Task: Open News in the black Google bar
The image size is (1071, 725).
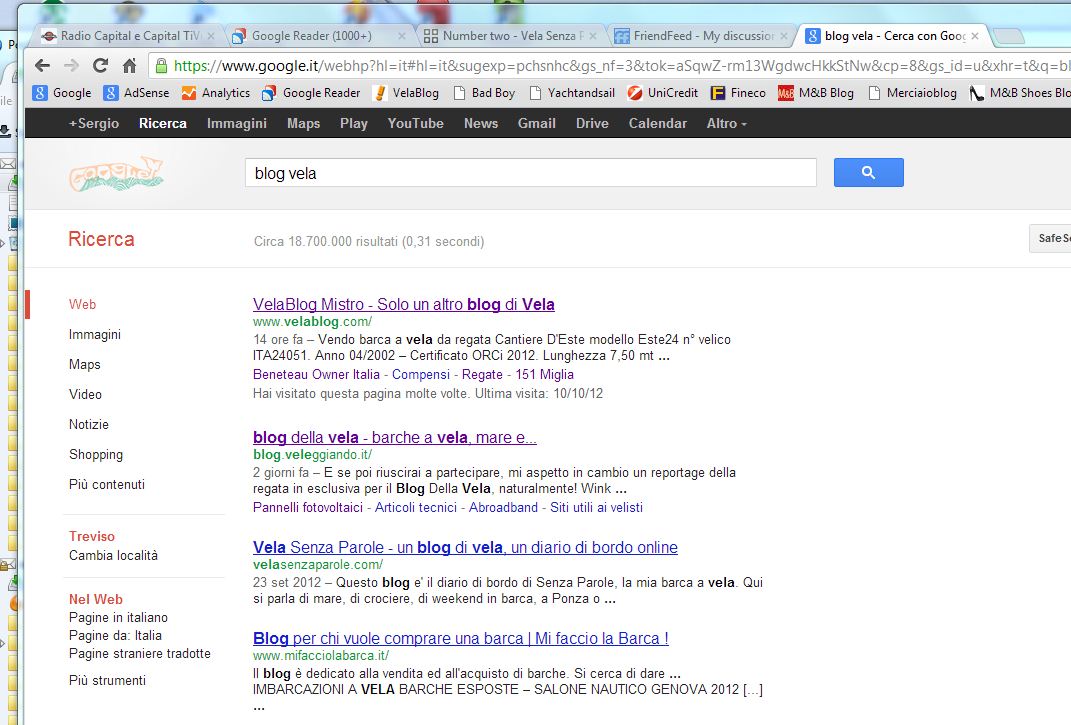Action: point(481,124)
